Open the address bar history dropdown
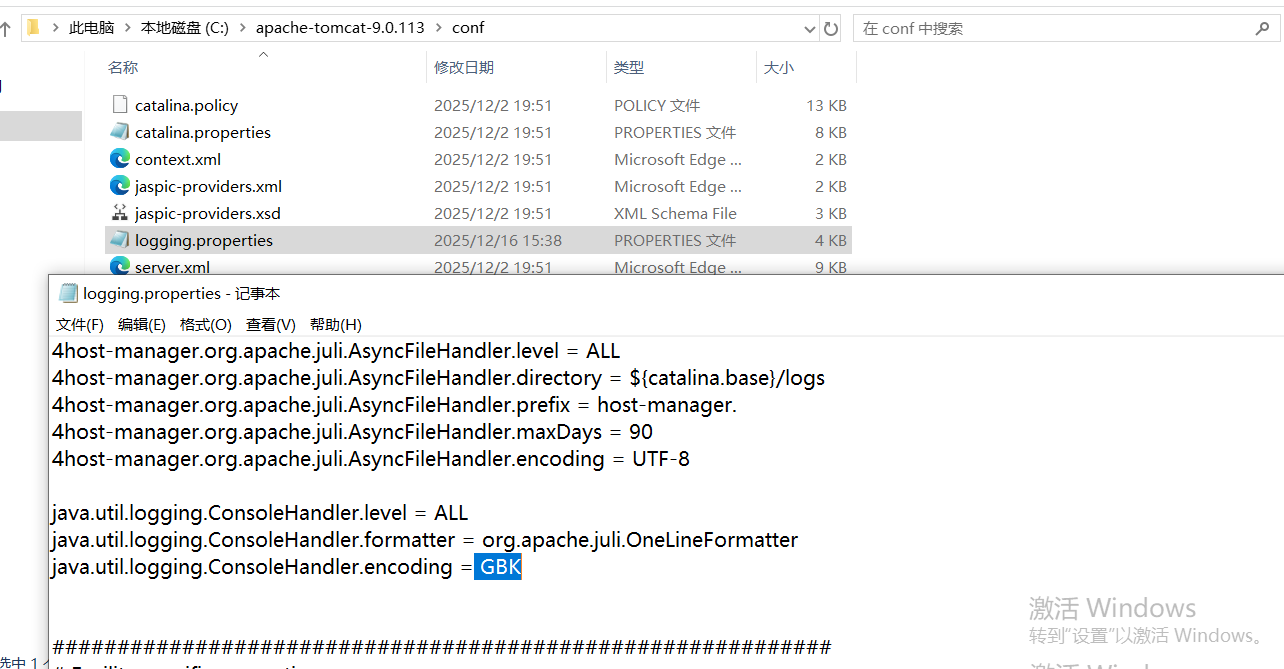This screenshot has width=1284, height=669. (809, 29)
